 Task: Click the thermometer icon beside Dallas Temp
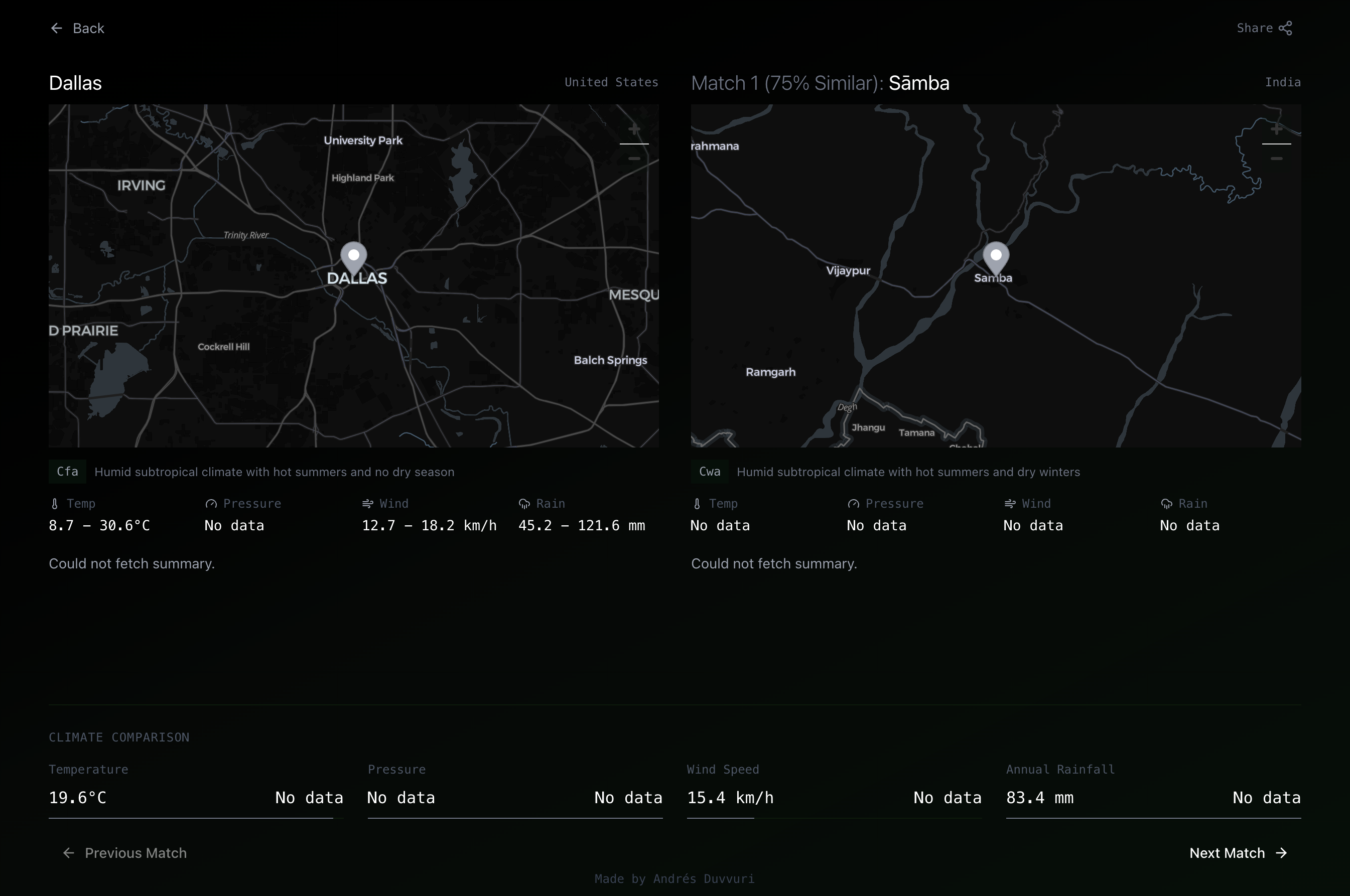pos(54,503)
